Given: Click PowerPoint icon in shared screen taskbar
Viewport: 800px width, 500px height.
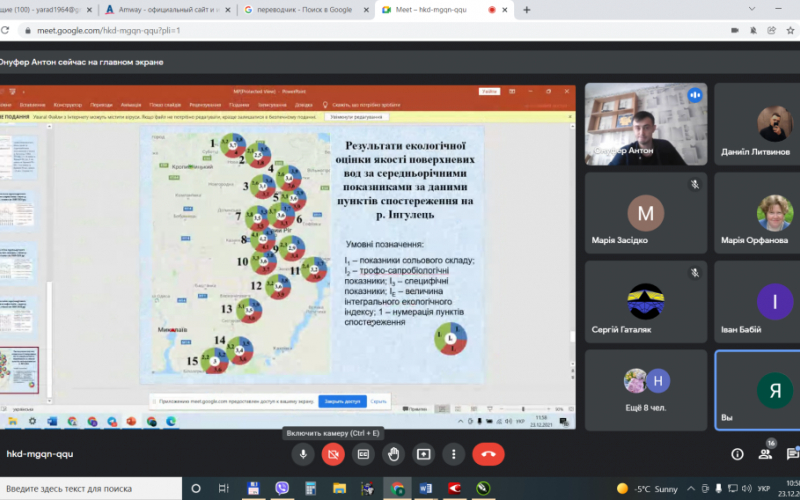Looking at the screenshot, I should (132, 421).
